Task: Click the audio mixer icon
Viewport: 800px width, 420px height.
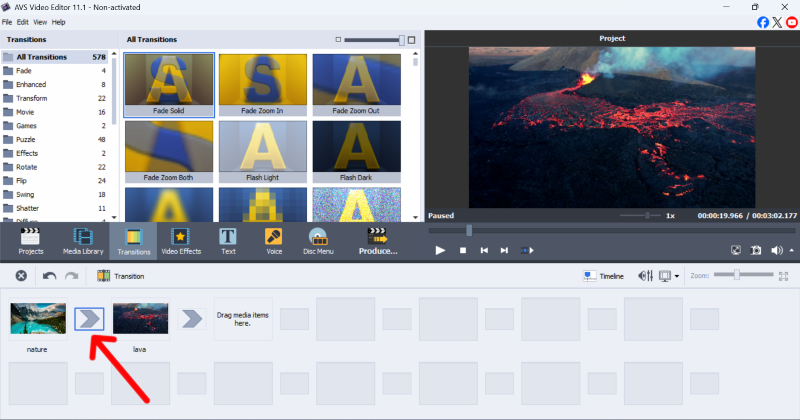Action: tap(645, 276)
